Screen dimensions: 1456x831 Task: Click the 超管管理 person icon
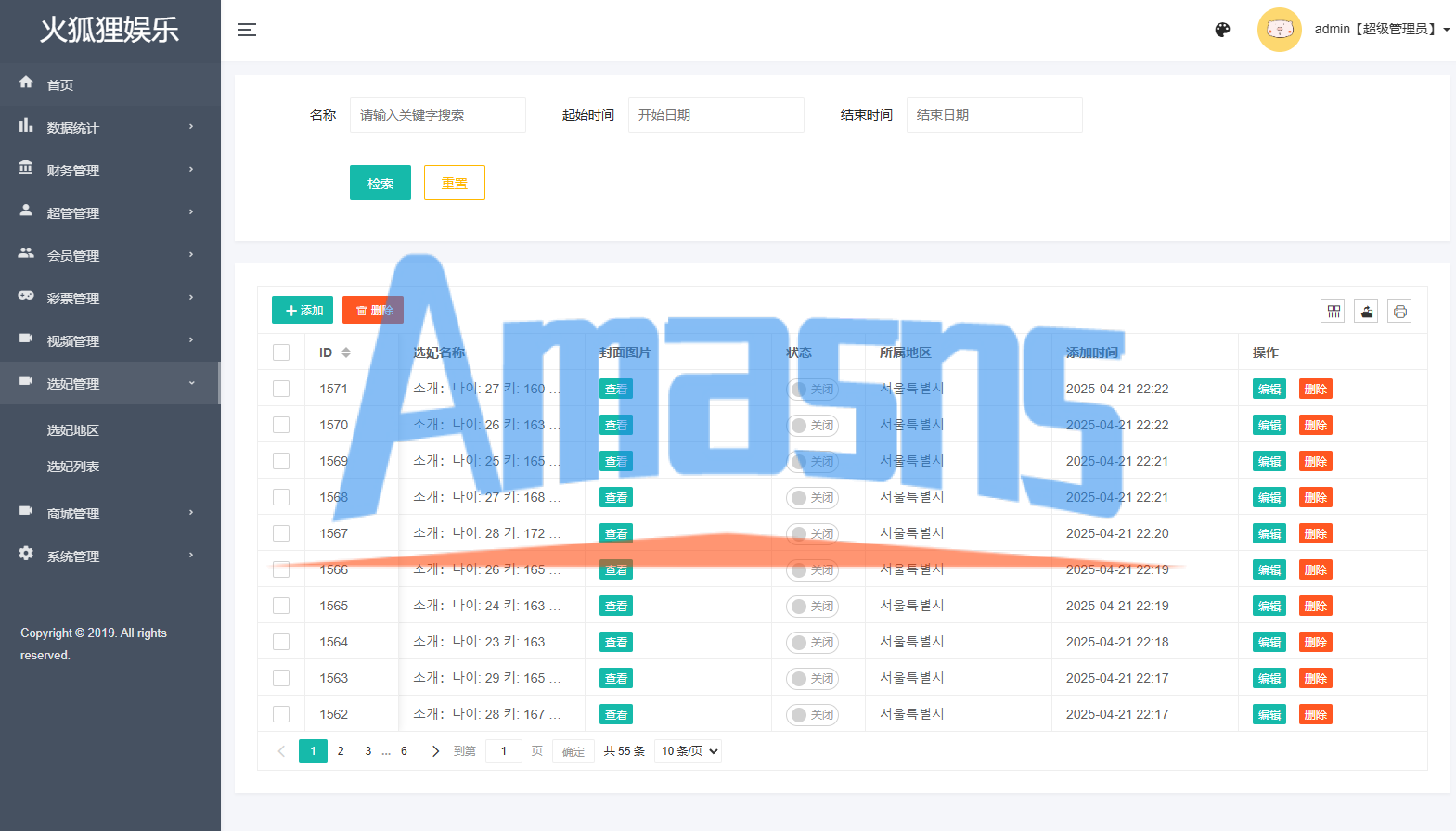pyautogui.click(x=26, y=211)
